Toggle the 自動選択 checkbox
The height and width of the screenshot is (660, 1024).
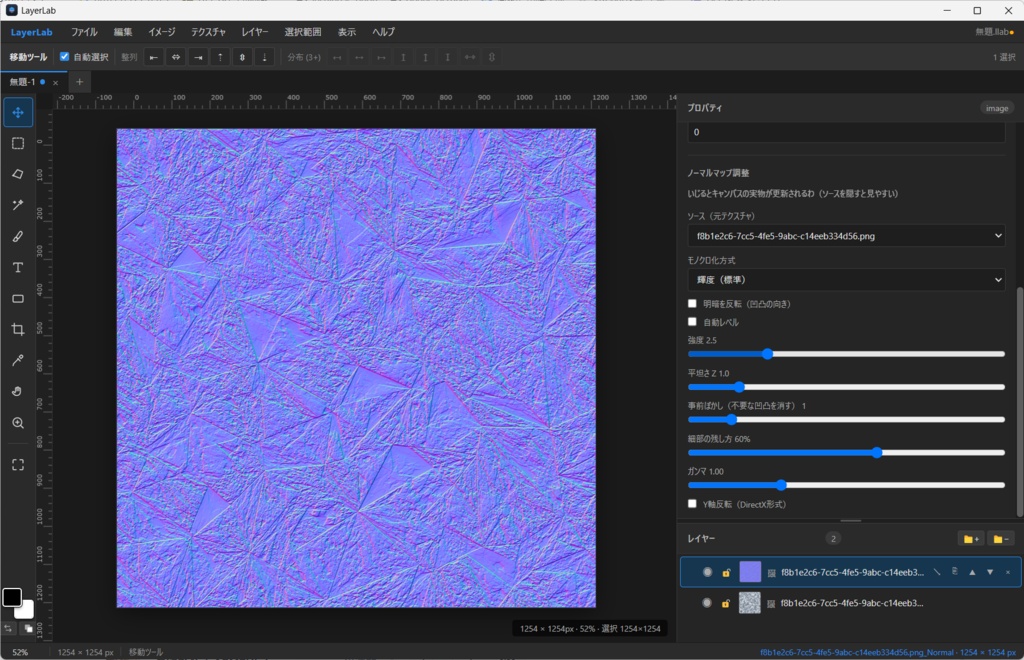[x=64, y=57]
